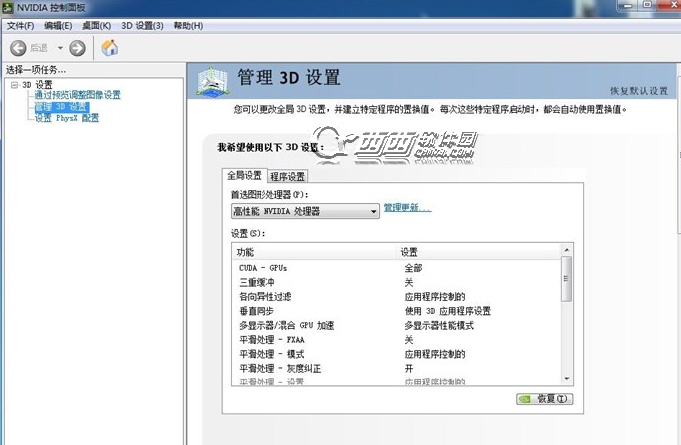
Task: Select 多显示器/混合 GPU 加速 row
Action: pos(397,325)
